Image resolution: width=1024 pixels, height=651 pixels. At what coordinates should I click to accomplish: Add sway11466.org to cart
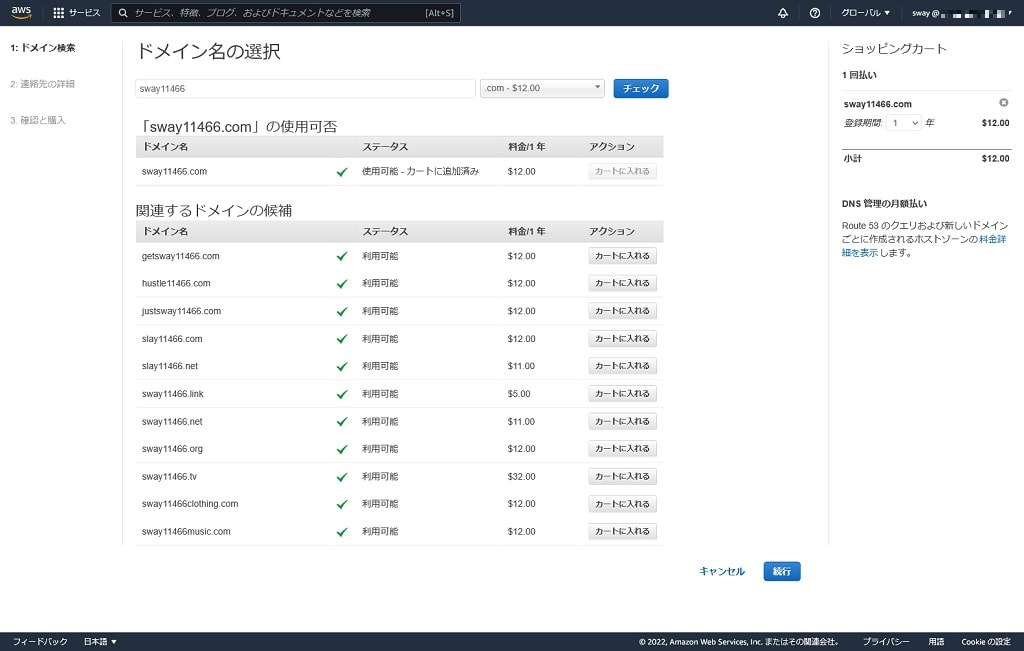coord(622,449)
